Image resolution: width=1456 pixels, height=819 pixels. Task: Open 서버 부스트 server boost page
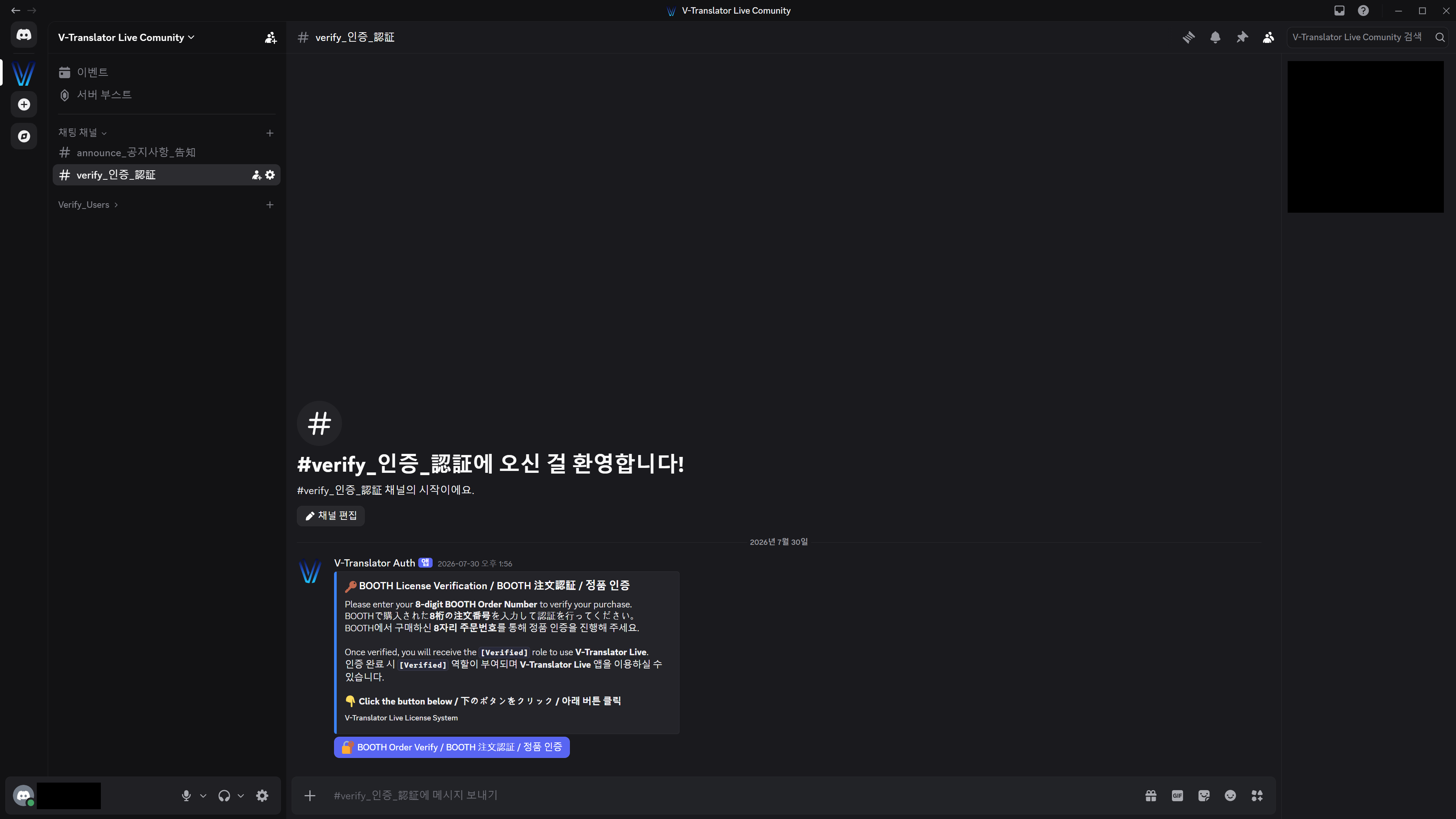click(167, 95)
